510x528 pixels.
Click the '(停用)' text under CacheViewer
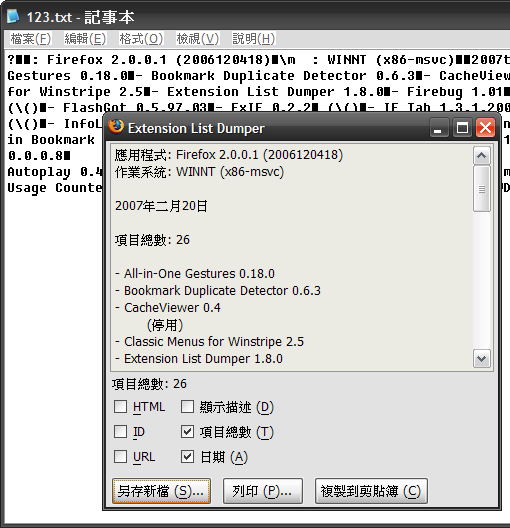coord(165,325)
